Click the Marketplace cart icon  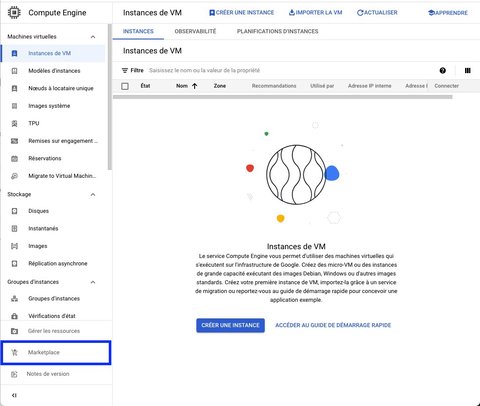[14, 352]
